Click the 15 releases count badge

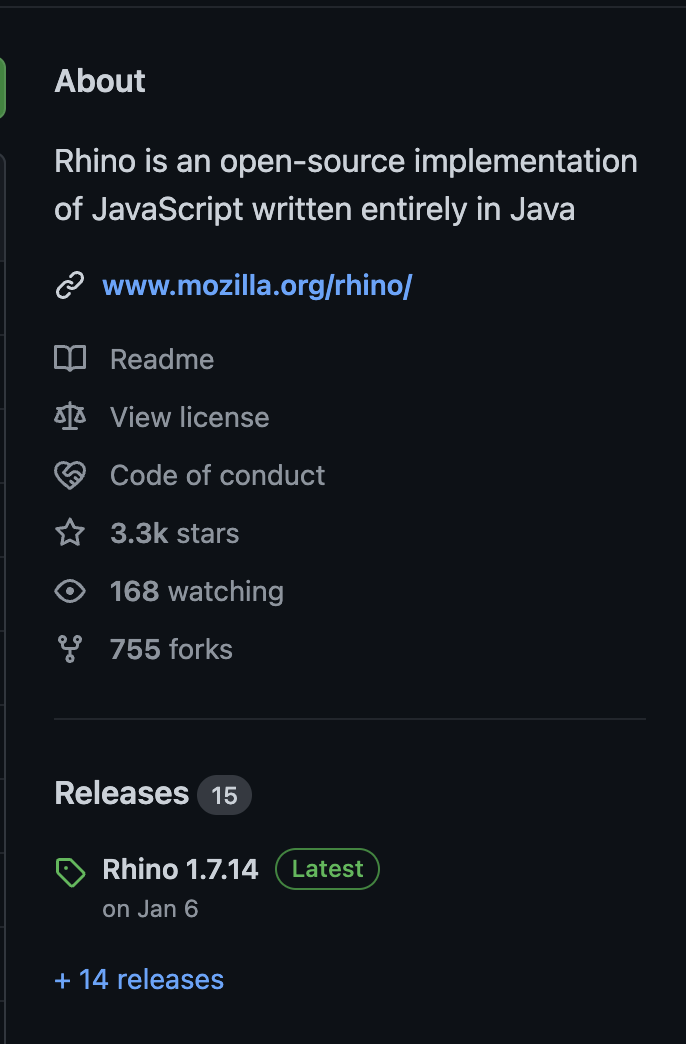(x=224, y=795)
